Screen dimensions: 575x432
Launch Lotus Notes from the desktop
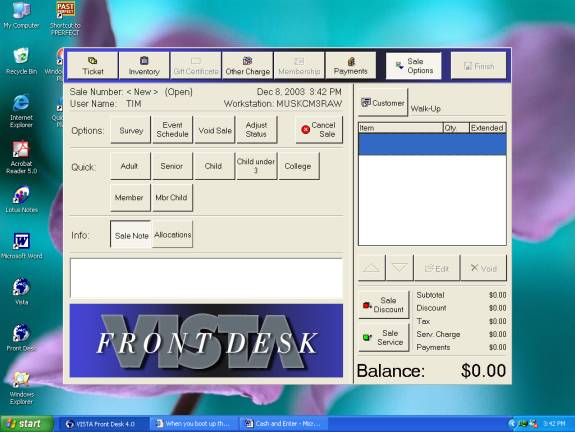[21, 199]
